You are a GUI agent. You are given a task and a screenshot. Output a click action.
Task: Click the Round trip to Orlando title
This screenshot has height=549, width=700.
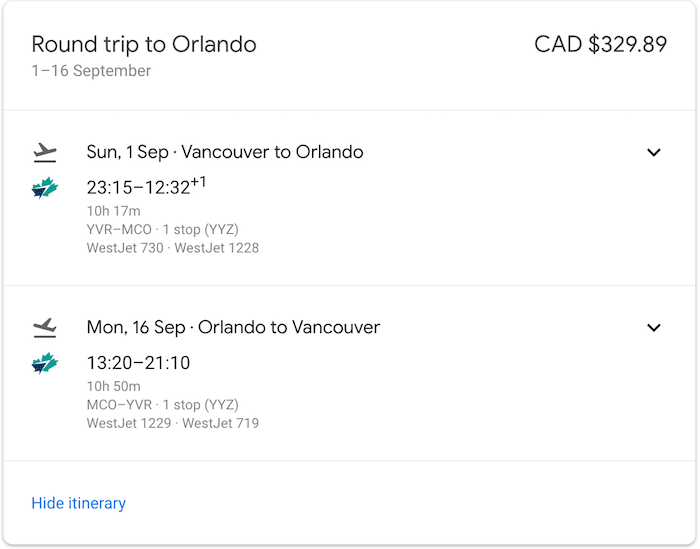(x=144, y=45)
